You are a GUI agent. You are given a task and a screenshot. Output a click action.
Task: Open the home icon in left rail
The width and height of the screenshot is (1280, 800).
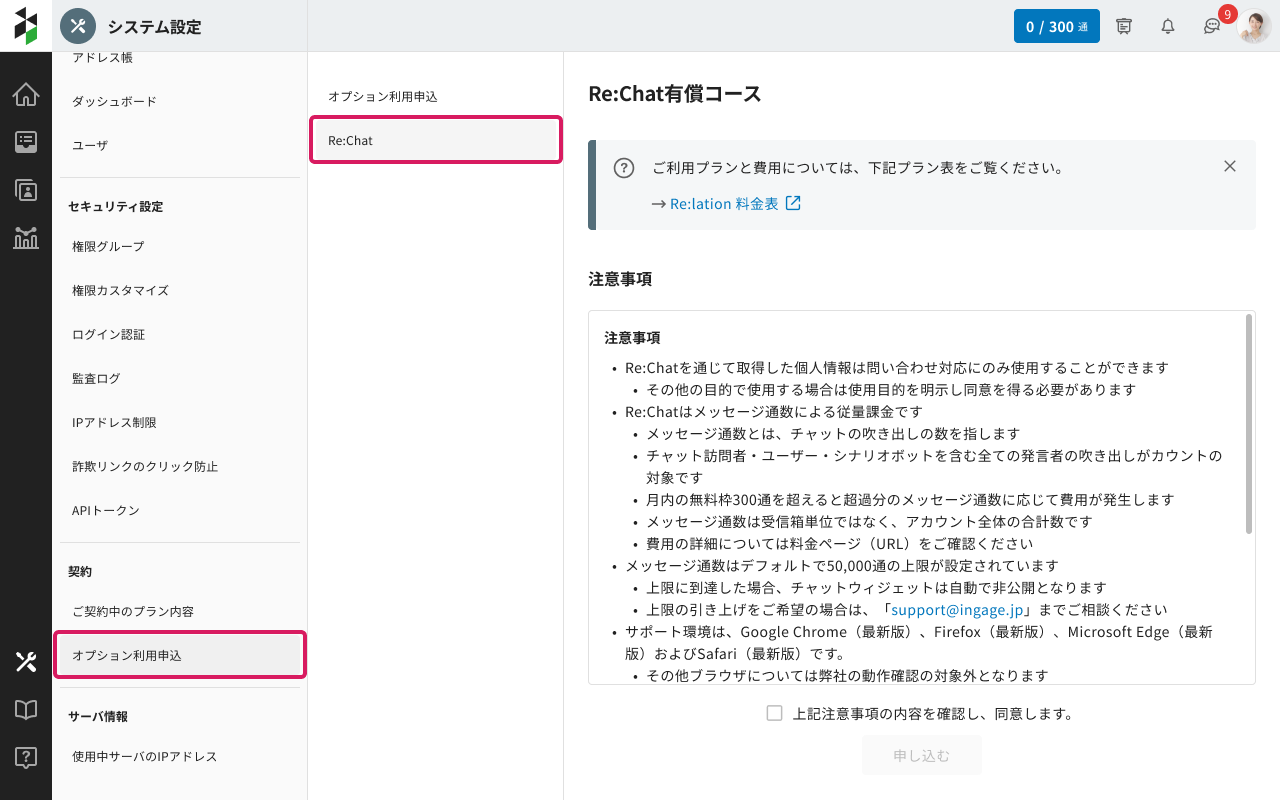[x=26, y=95]
